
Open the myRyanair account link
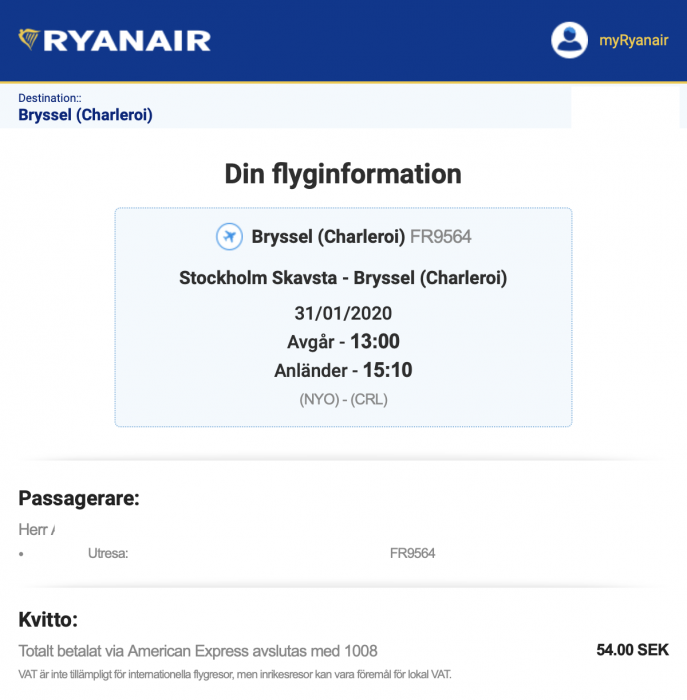(x=633, y=41)
